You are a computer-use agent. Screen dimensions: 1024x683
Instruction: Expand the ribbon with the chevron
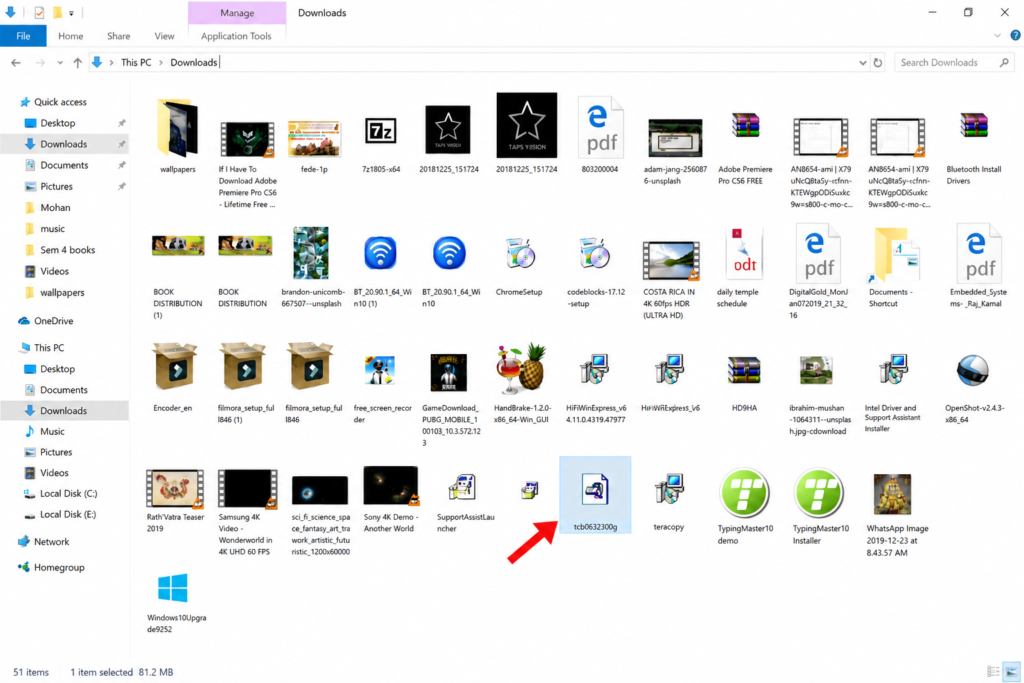[x=997, y=36]
